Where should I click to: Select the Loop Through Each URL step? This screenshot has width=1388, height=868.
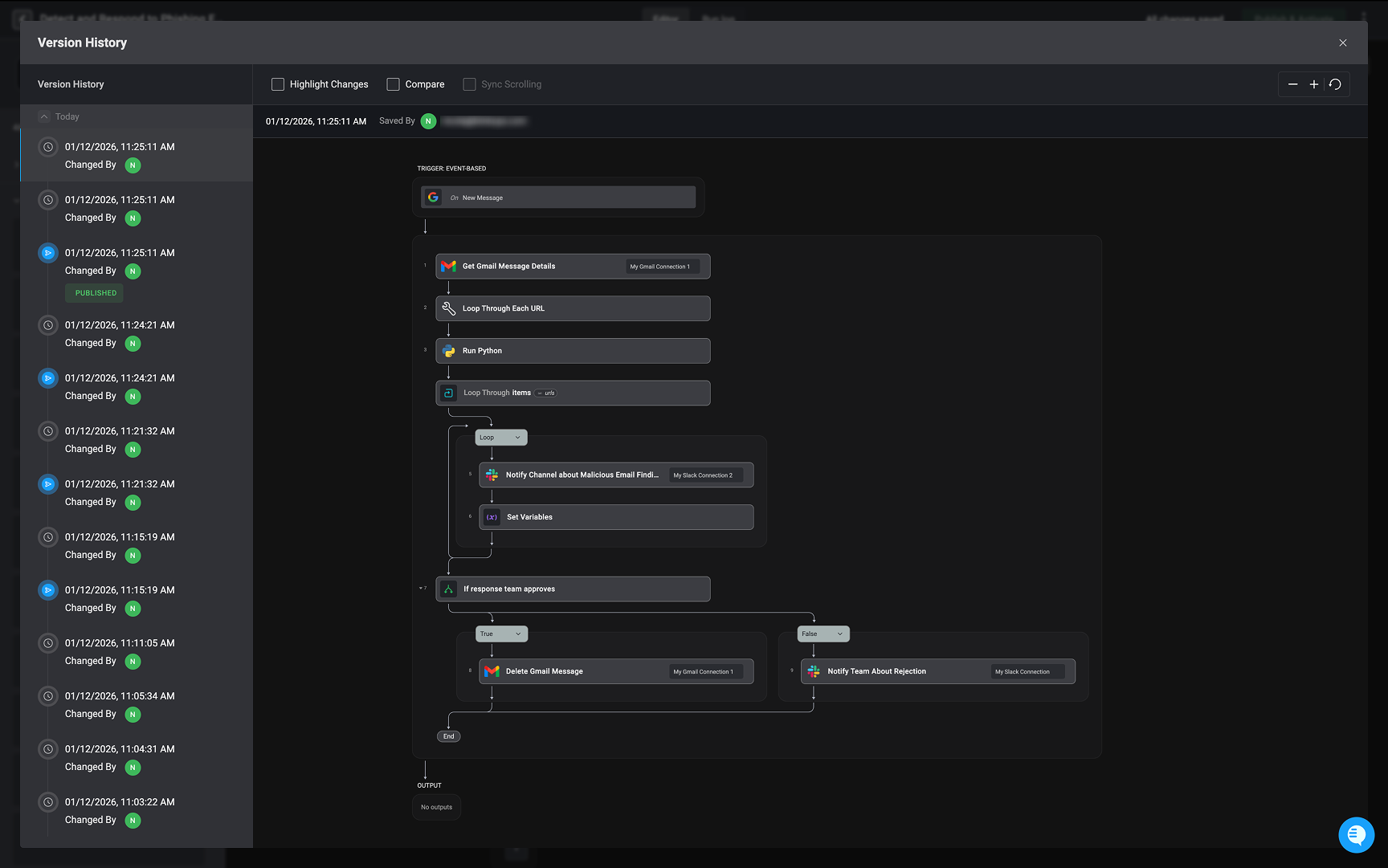573,308
